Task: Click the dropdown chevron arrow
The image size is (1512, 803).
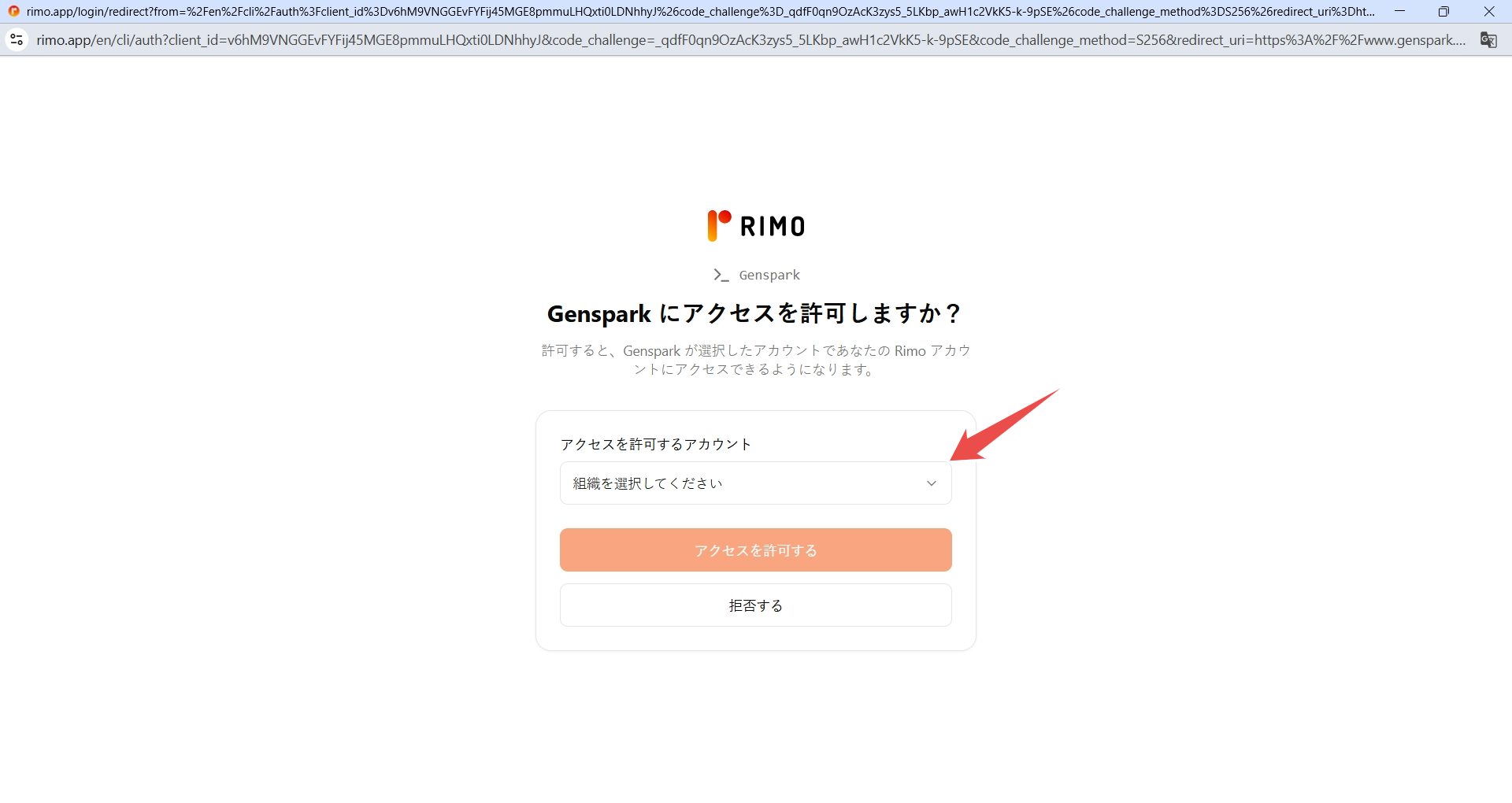Action: click(x=932, y=483)
